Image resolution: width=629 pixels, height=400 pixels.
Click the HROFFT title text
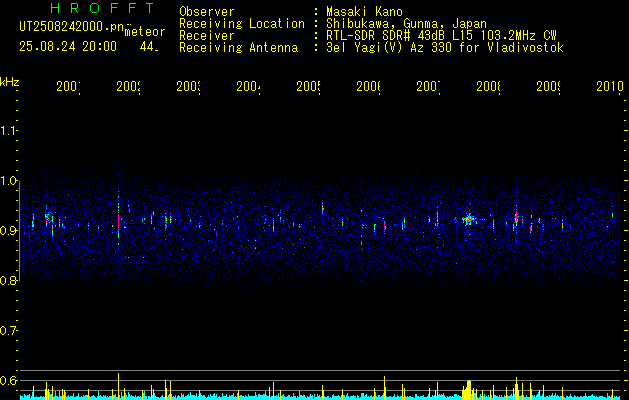(x=103, y=8)
